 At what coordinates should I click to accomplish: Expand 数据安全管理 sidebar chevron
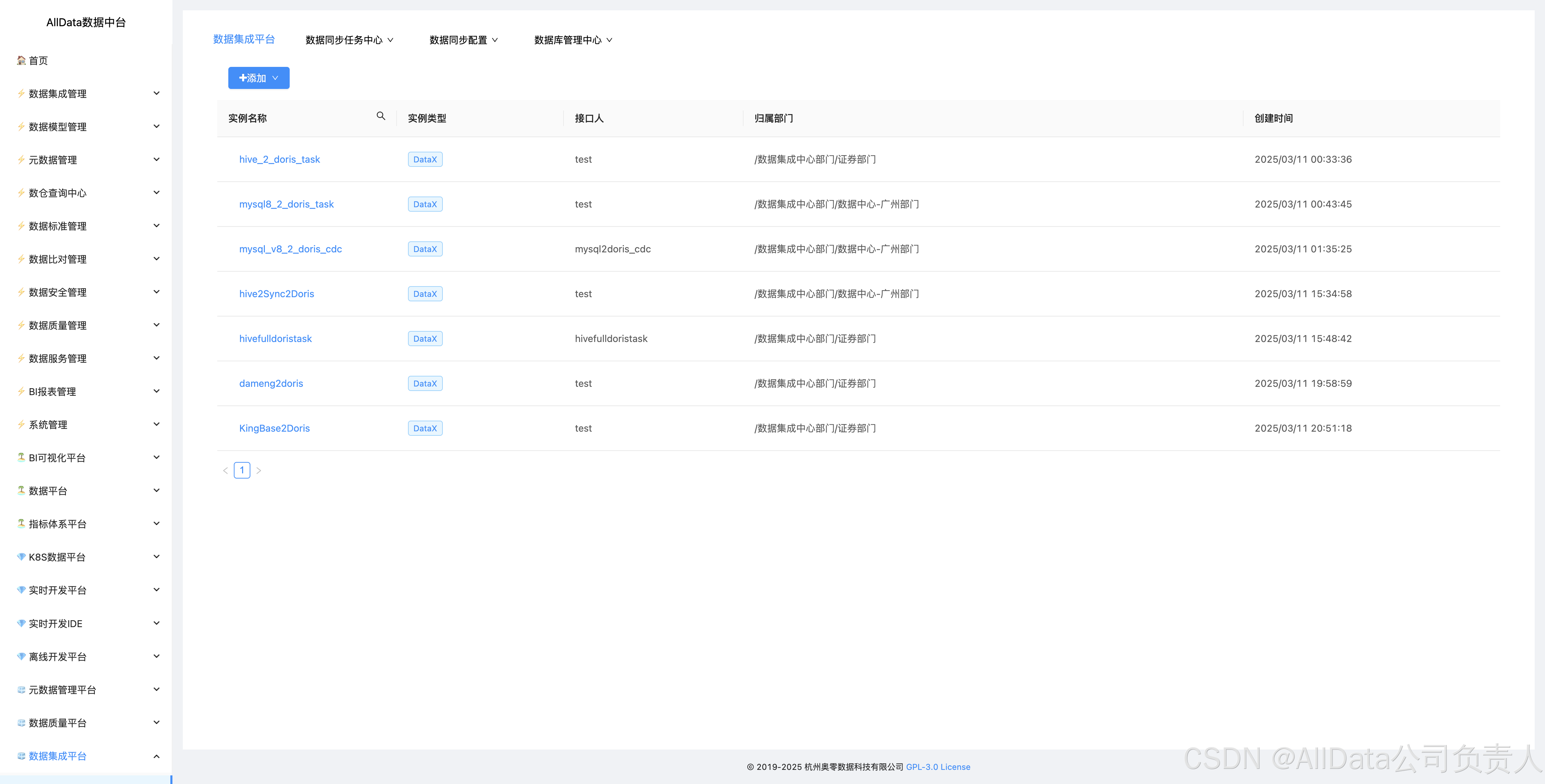tap(157, 292)
